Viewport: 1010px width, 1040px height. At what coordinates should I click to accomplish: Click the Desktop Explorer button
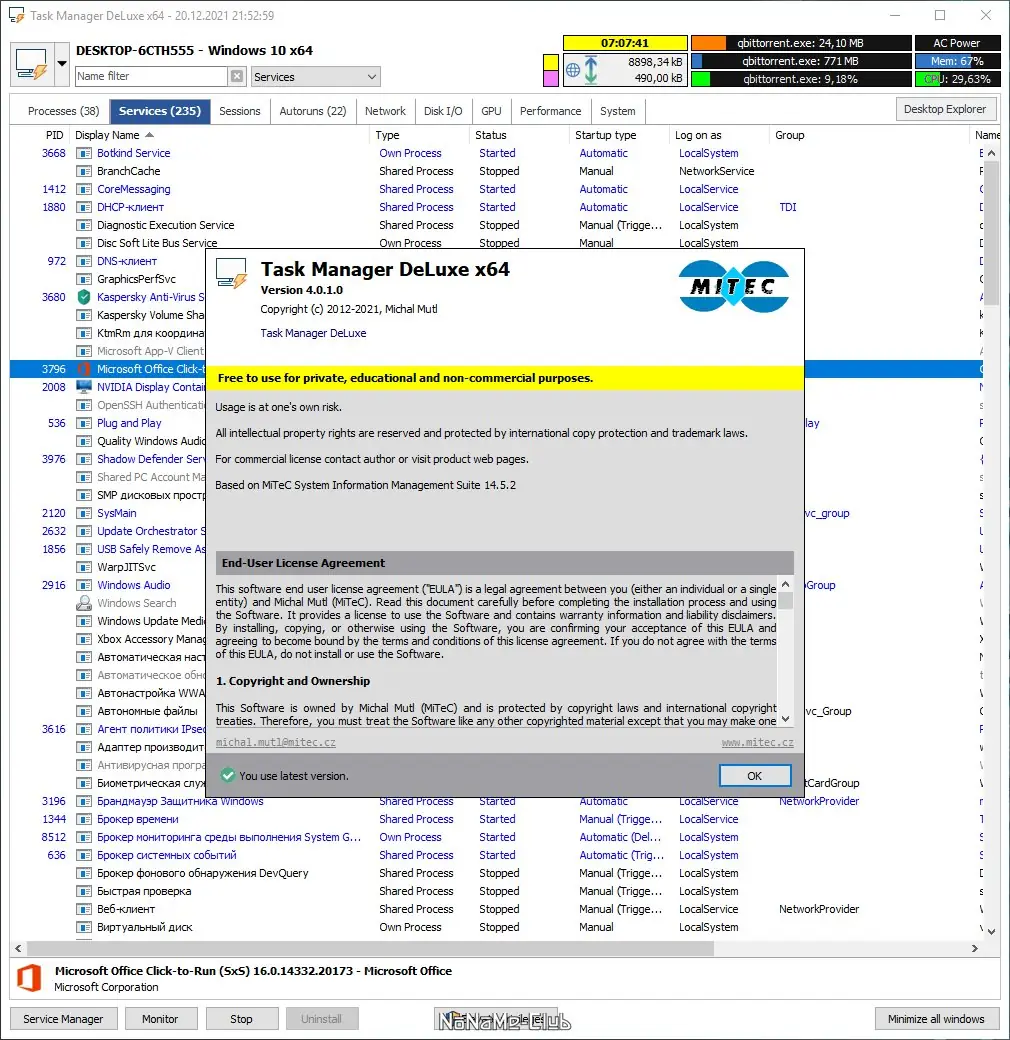click(x=945, y=109)
